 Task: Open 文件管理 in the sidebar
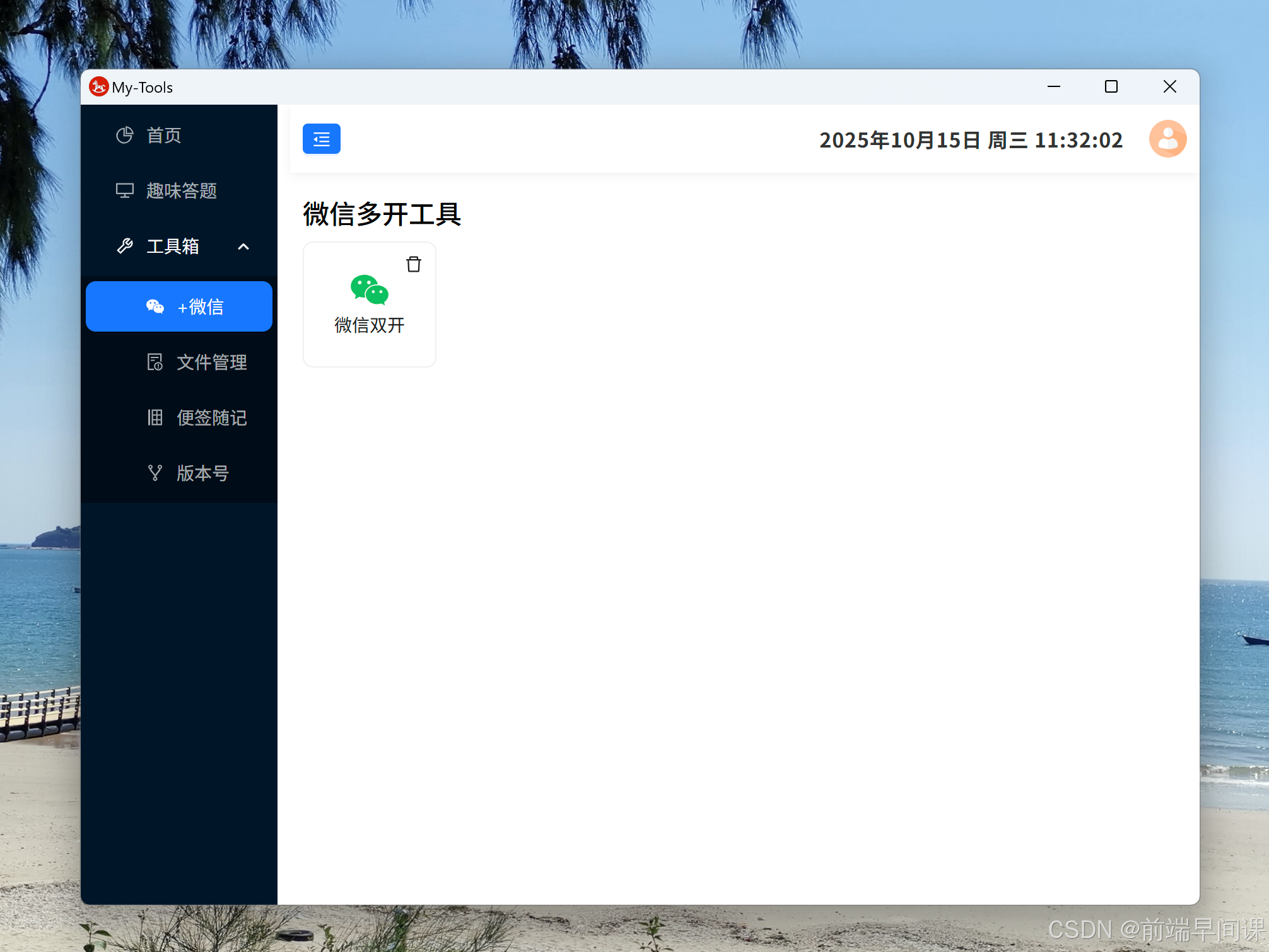coord(179,362)
